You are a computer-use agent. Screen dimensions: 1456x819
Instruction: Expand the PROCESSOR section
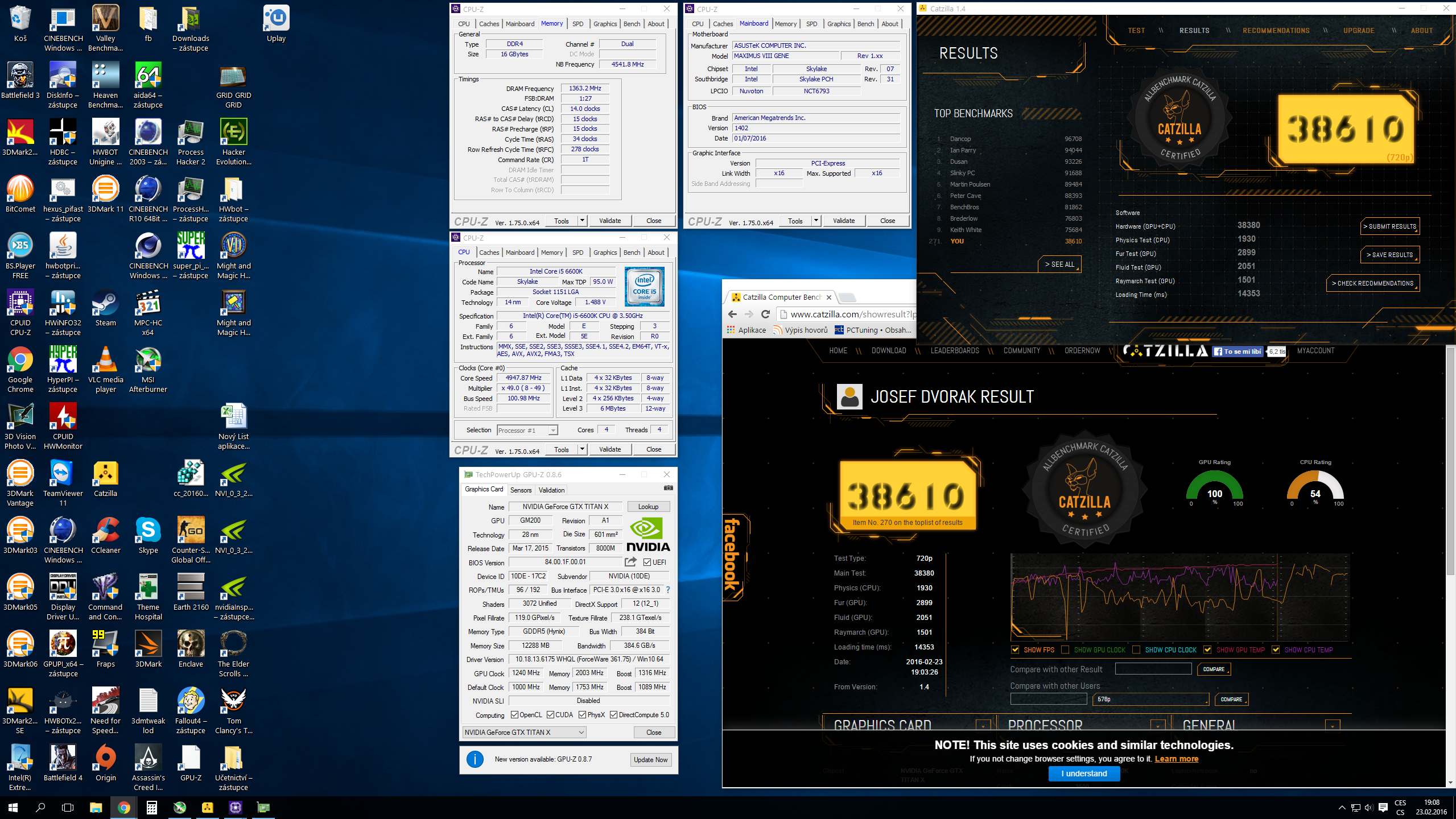pyautogui.click(x=1158, y=725)
